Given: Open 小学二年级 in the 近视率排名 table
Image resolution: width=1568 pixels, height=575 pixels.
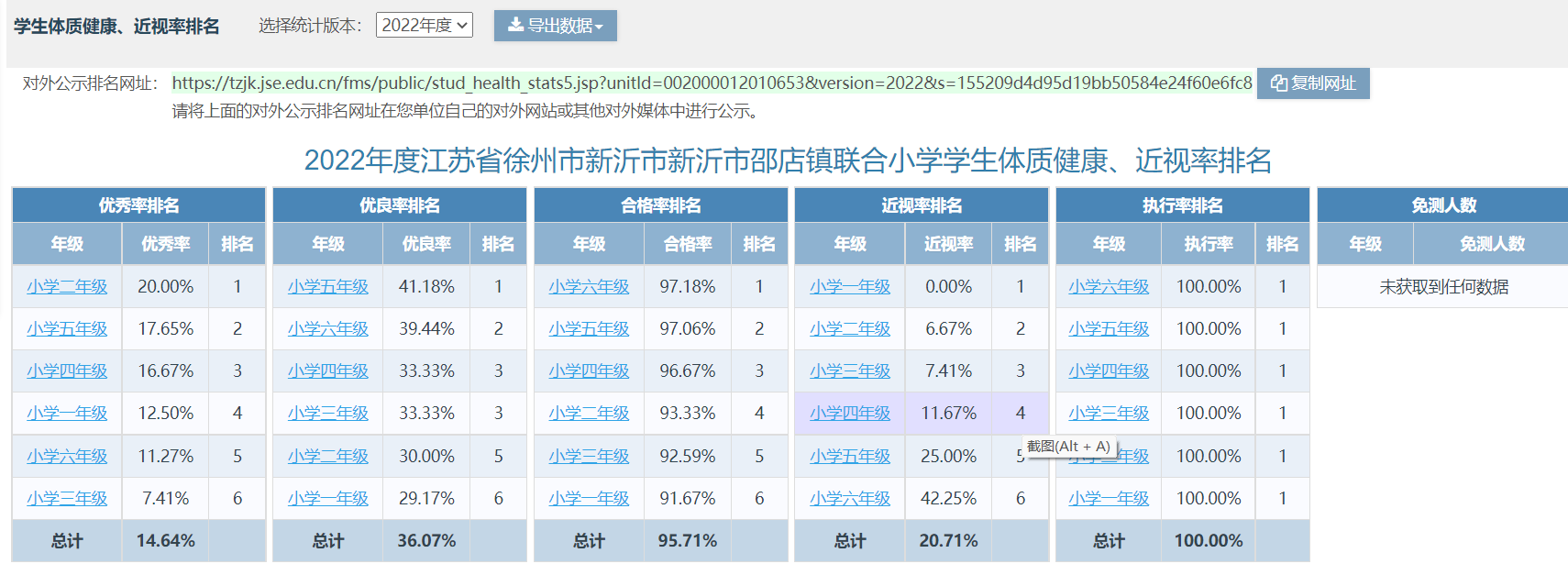Looking at the screenshot, I should (850, 328).
